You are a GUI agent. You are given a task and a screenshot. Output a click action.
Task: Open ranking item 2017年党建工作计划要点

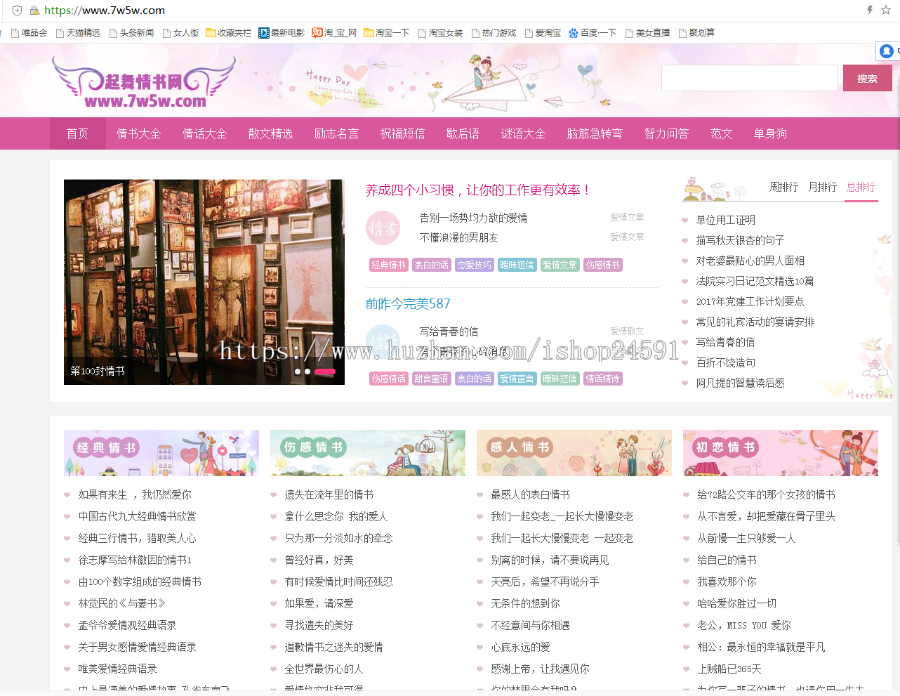click(x=750, y=301)
